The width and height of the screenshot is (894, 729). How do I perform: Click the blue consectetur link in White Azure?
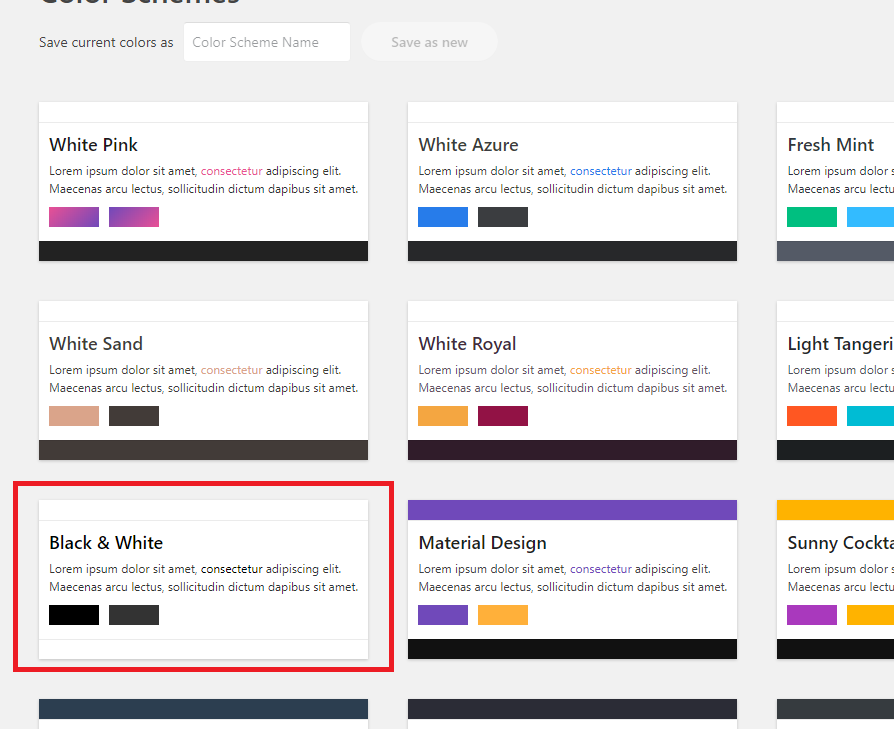click(x=601, y=171)
